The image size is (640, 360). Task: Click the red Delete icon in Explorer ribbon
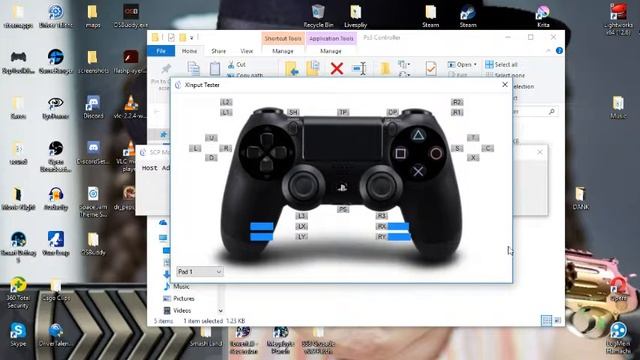[x=337, y=68]
